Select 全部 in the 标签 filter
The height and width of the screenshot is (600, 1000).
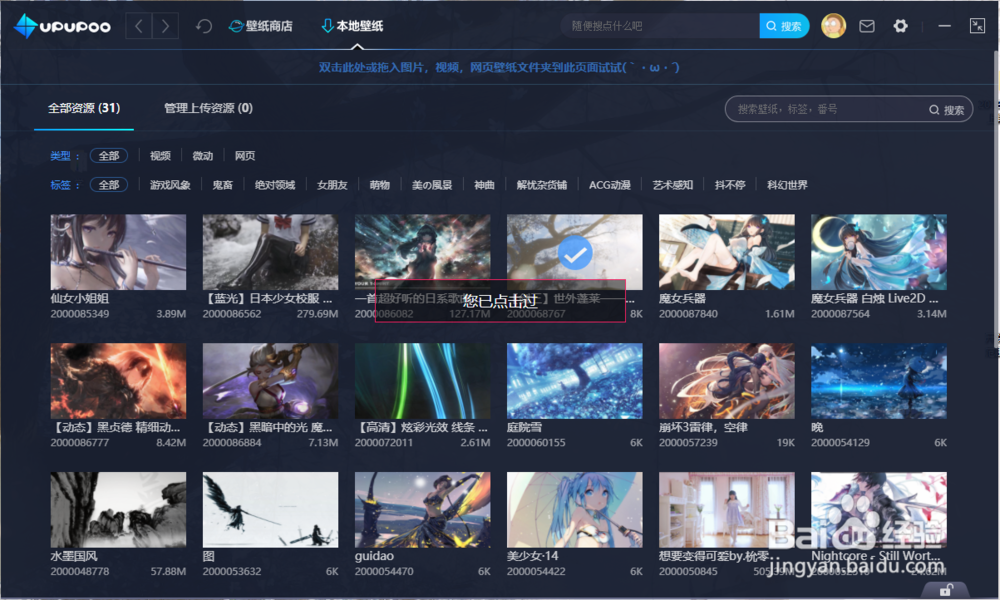point(108,185)
